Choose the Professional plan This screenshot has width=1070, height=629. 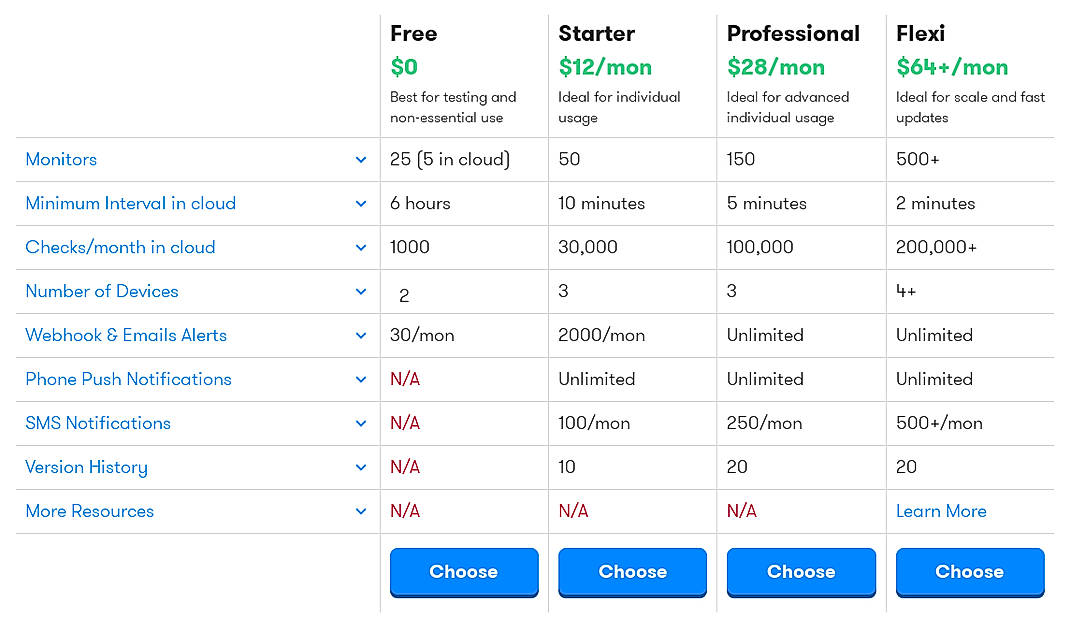click(x=801, y=571)
